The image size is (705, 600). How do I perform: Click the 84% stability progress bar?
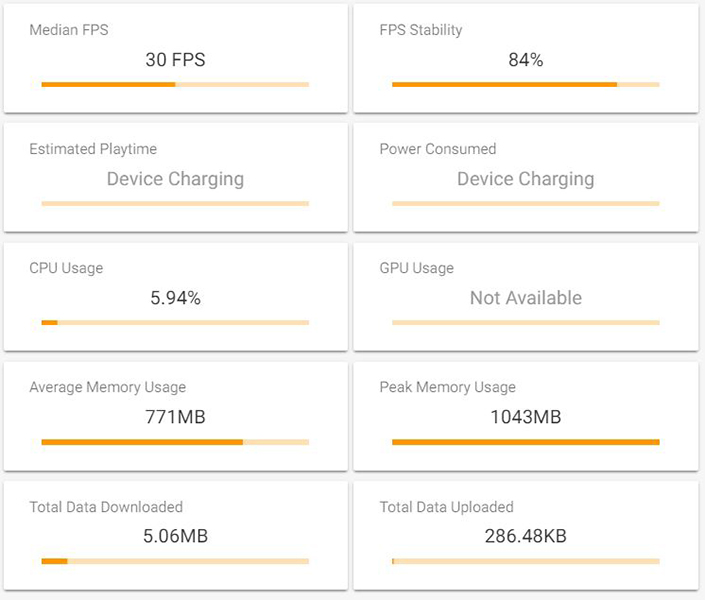click(x=526, y=85)
